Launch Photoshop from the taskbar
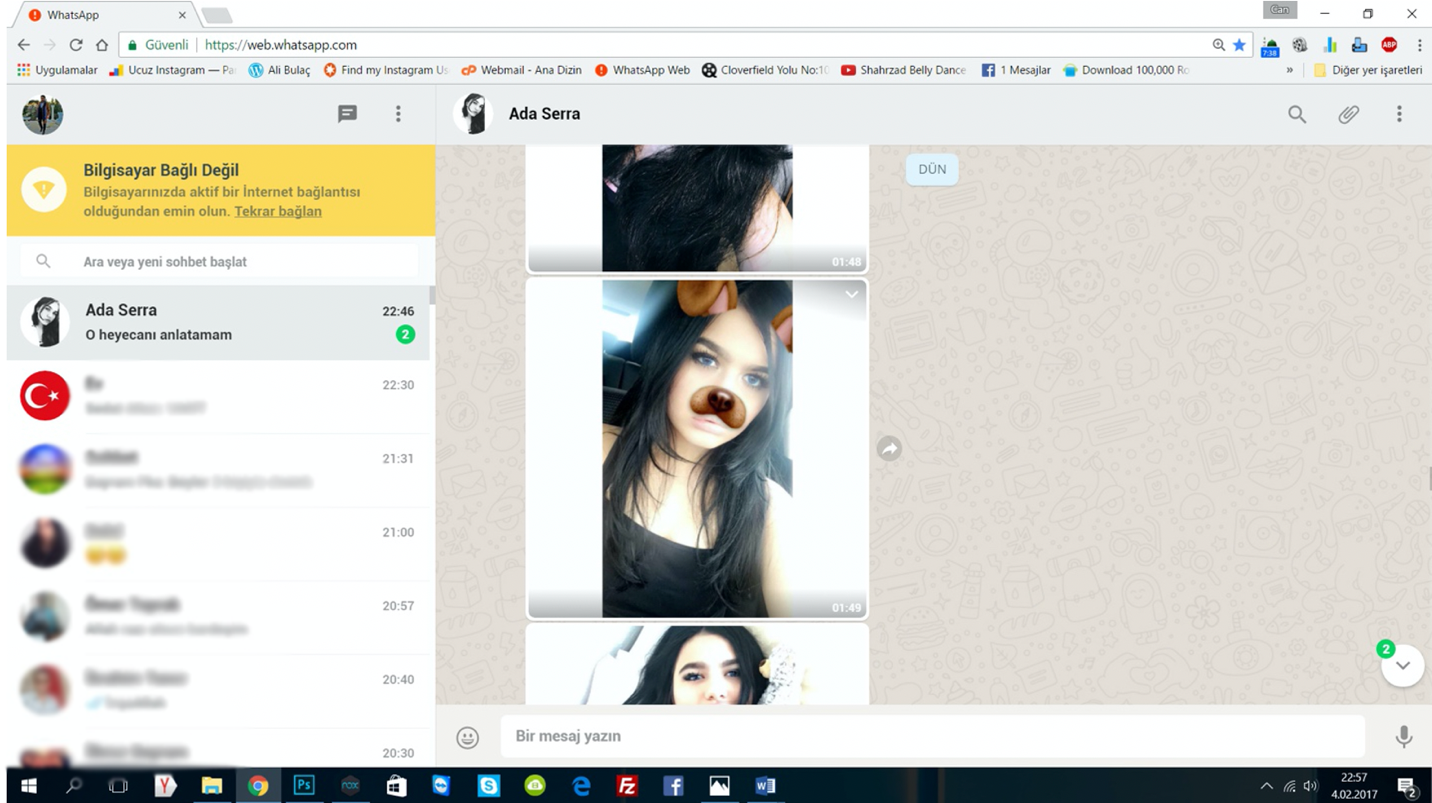 tap(303, 786)
